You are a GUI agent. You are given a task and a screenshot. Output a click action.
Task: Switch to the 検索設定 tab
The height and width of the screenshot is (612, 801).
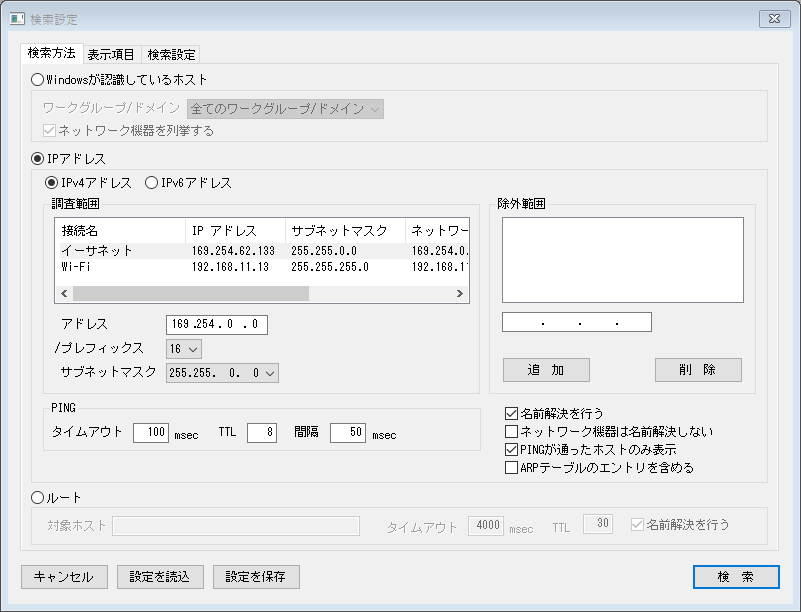click(x=170, y=54)
